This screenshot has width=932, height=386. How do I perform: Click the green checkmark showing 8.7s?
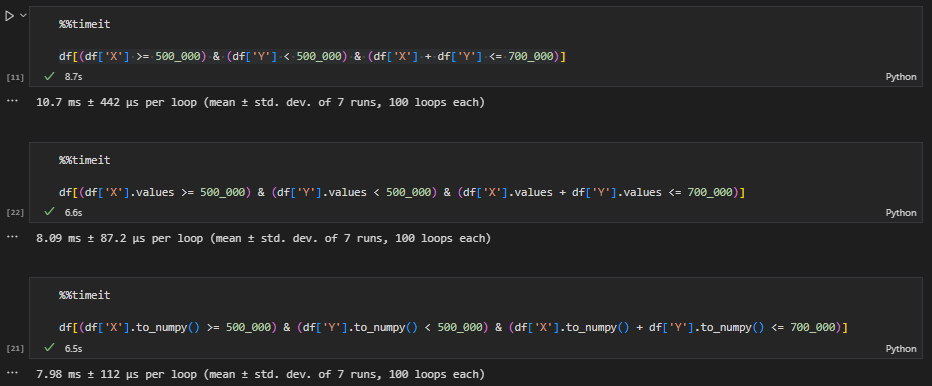point(49,77)
